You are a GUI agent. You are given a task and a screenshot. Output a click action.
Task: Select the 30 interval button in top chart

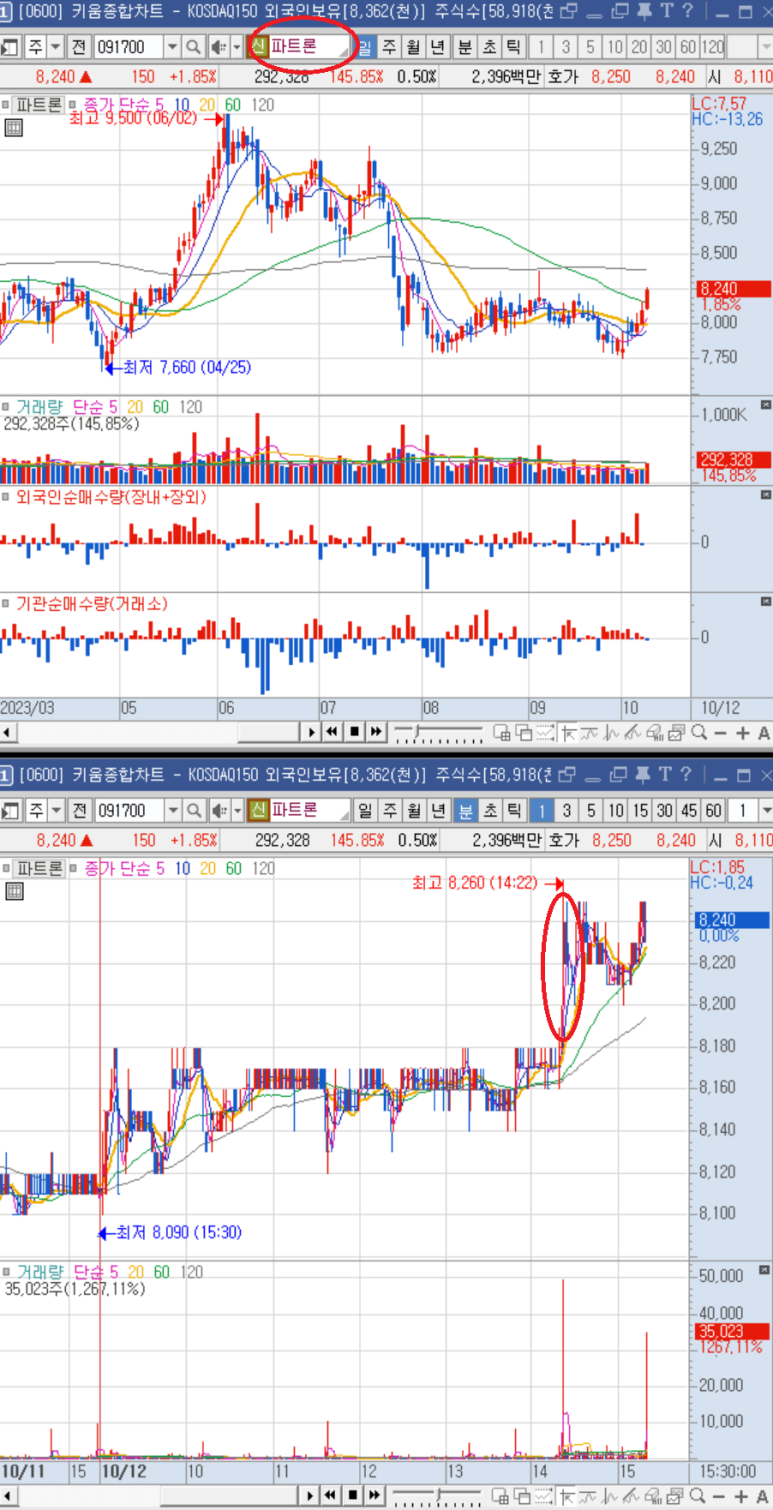tap(663, 48)
